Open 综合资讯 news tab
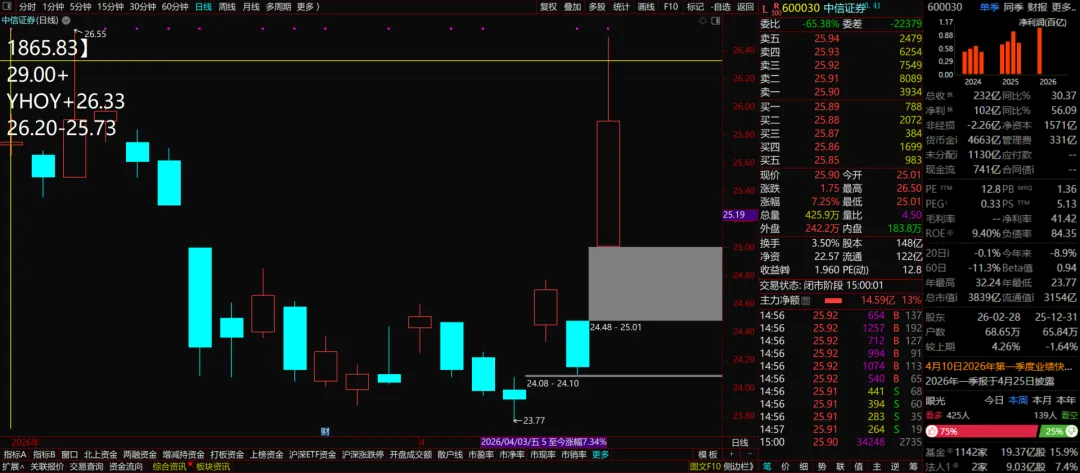The image size is (1080, 473). 169,467
